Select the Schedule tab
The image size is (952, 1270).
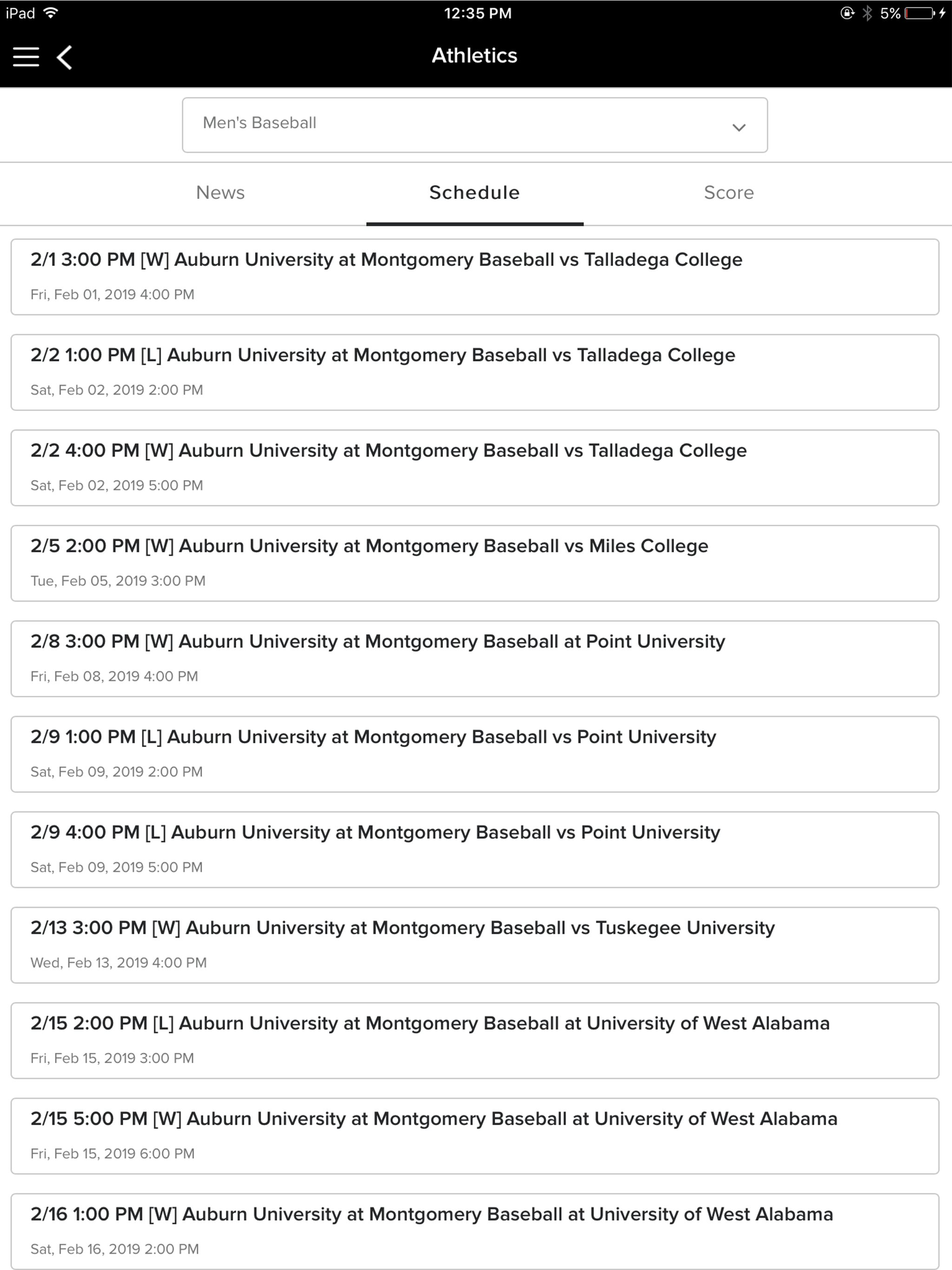coord(475,193)
